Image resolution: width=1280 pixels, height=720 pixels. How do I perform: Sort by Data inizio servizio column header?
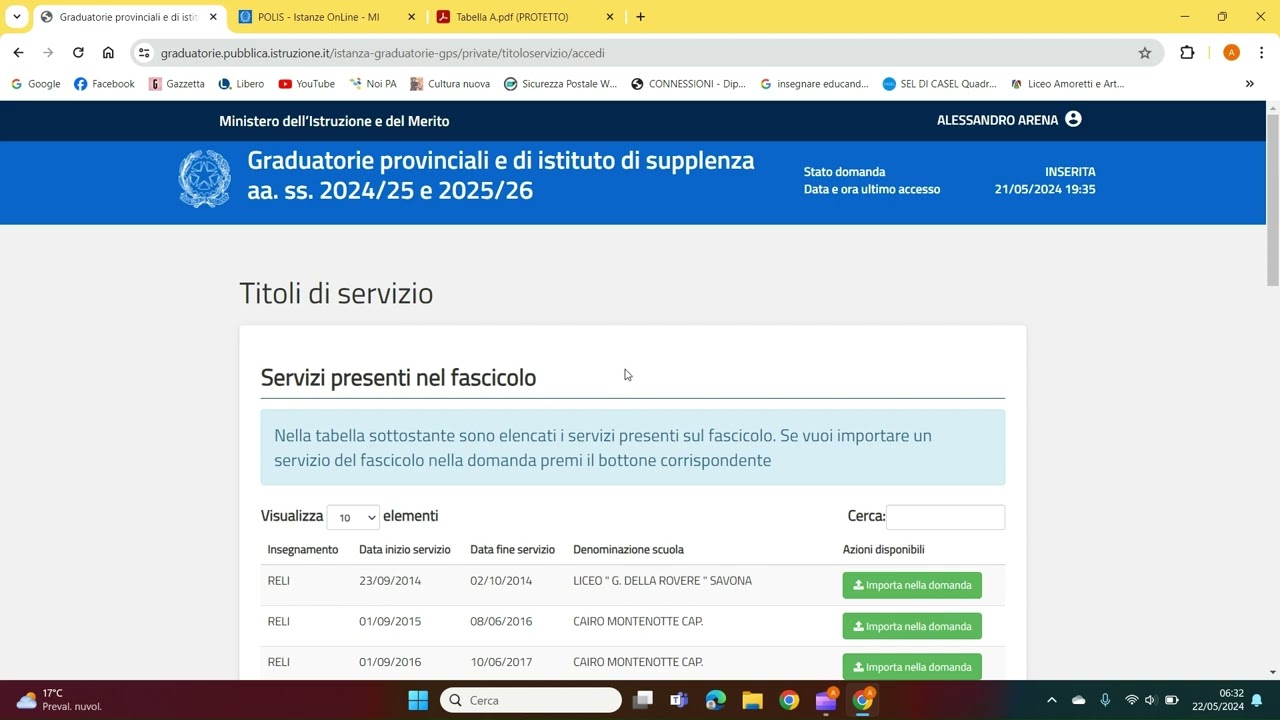click(x=405, y=549)
